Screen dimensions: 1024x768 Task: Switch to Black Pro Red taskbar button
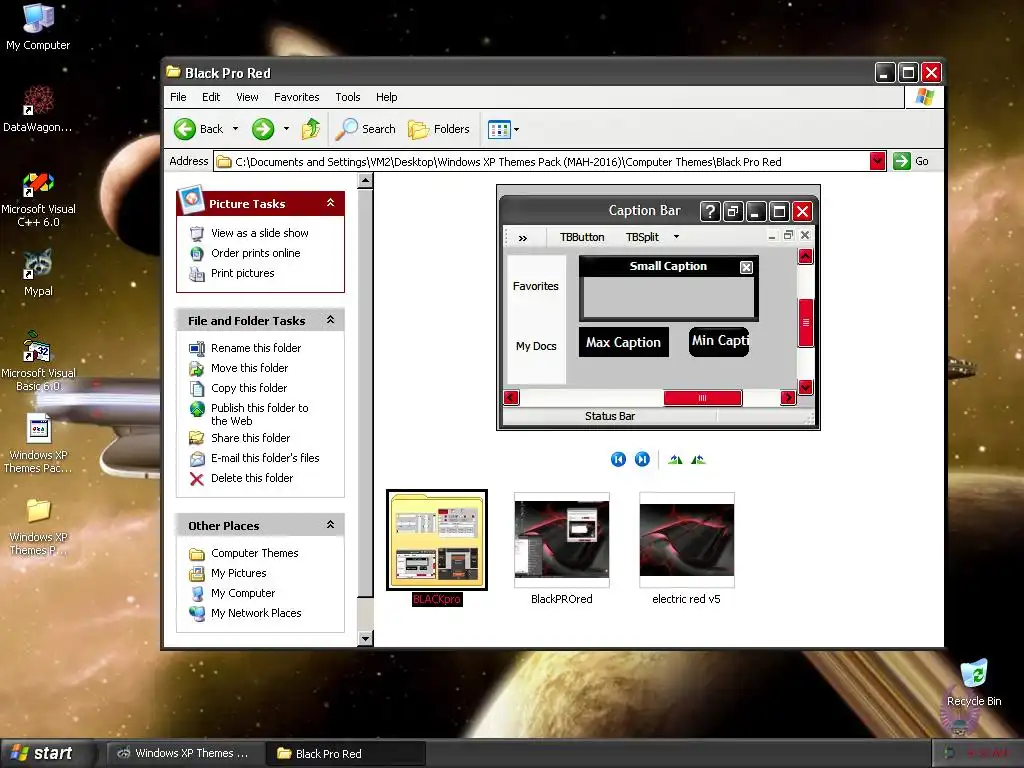coord(347,753)
